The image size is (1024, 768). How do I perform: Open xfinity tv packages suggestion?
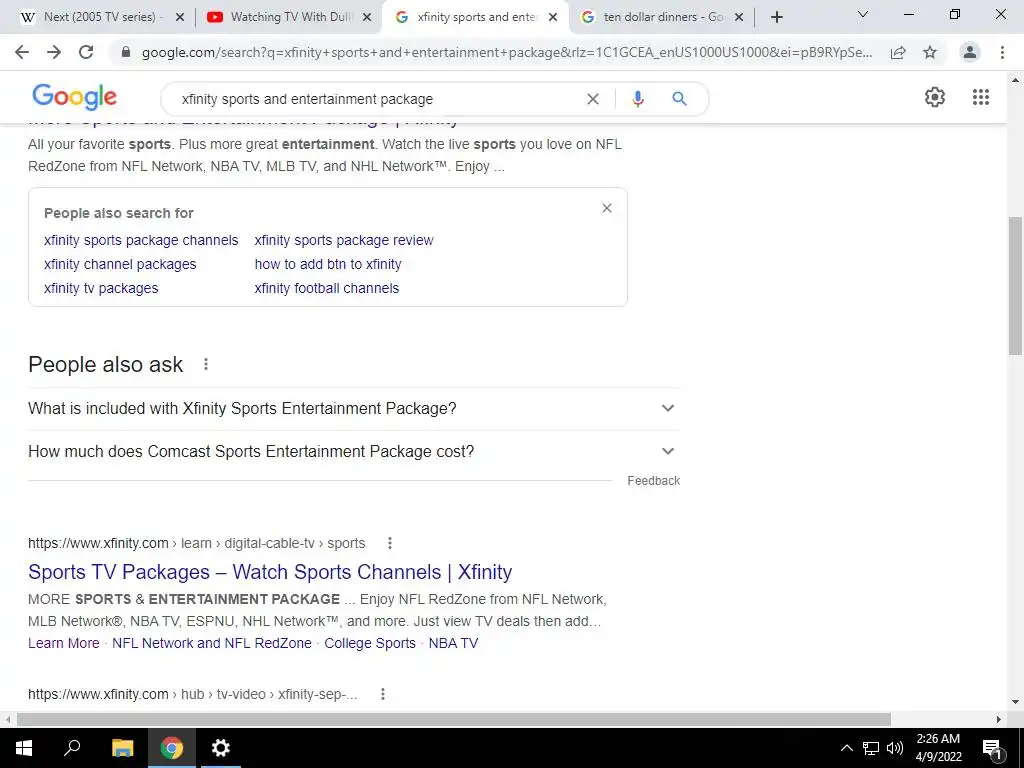coord(101,289)
